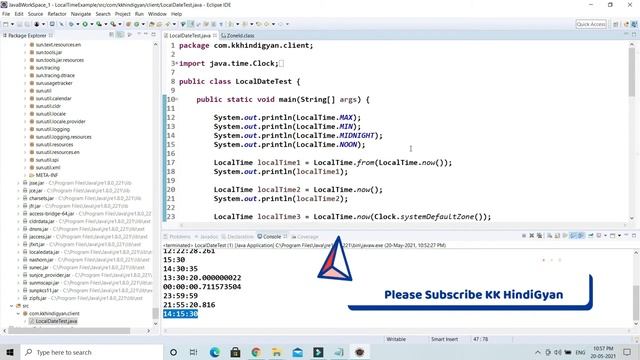Image resolution: width=640 pixels, height=360 pixels.
Task: Toggle Show Console When Standard Error Changes
Action: [580, 236]
